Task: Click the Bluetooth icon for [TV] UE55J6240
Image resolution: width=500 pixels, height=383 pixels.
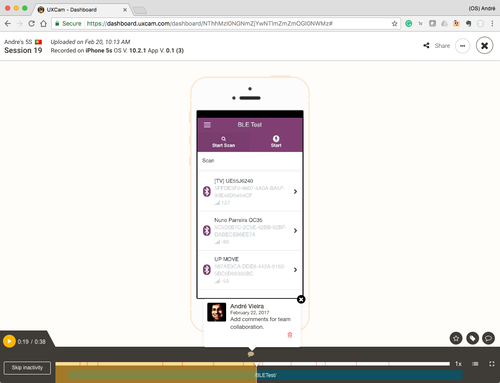Action: pyautogui.click(x=207, y=191)
